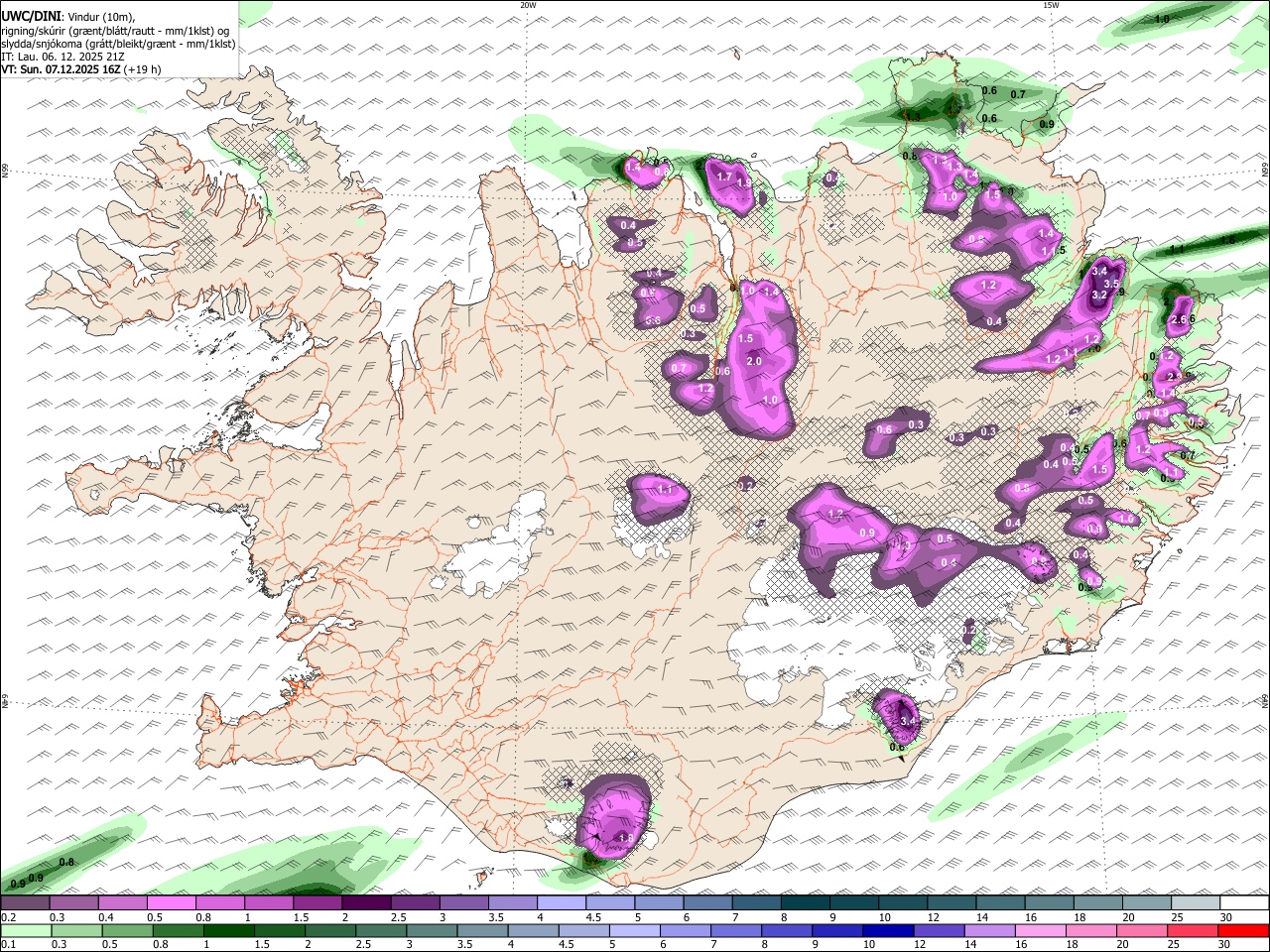Image resolution: width=1270 pixels, height=952 pixels.
Task: Pick the violet 14 swatch in rain legend
Action: (x=988, y=930)
